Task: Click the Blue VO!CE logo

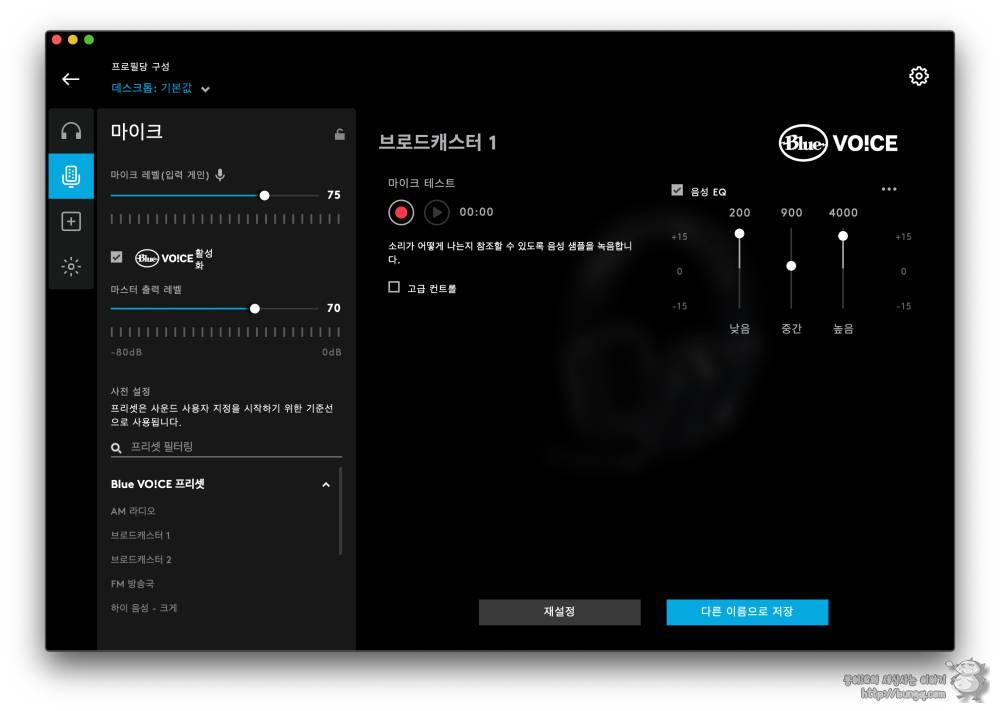Action: click(837, 143)
